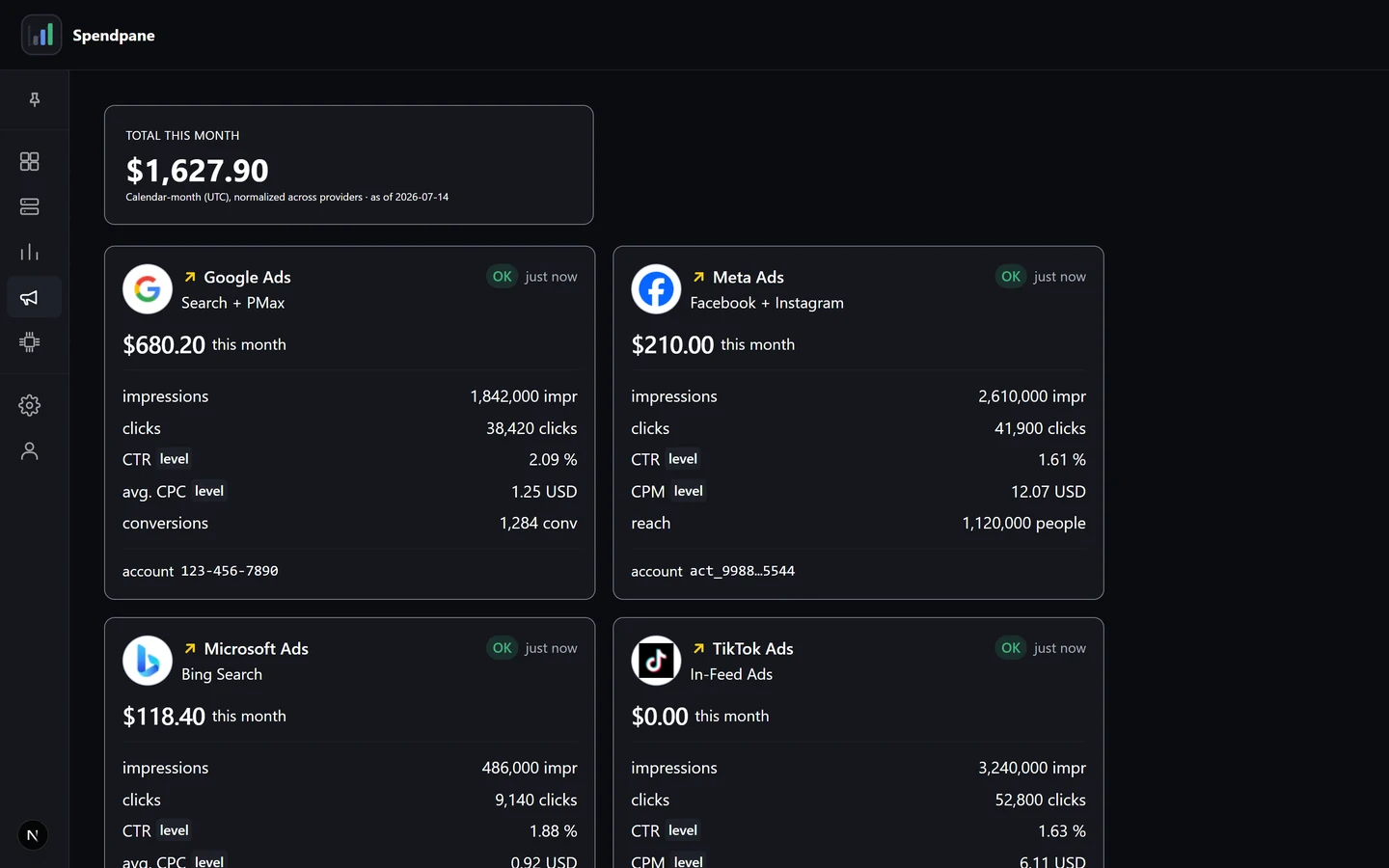
Task: Open the Meta Ads title link
Action: coord(749,277)
